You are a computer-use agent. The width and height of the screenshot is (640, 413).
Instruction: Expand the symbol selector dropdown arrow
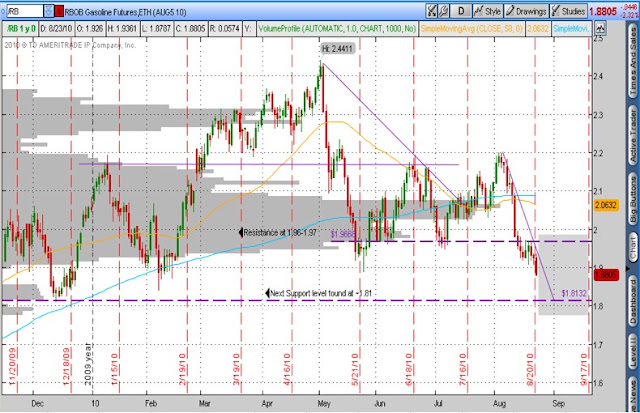click(x=48, y=11)
